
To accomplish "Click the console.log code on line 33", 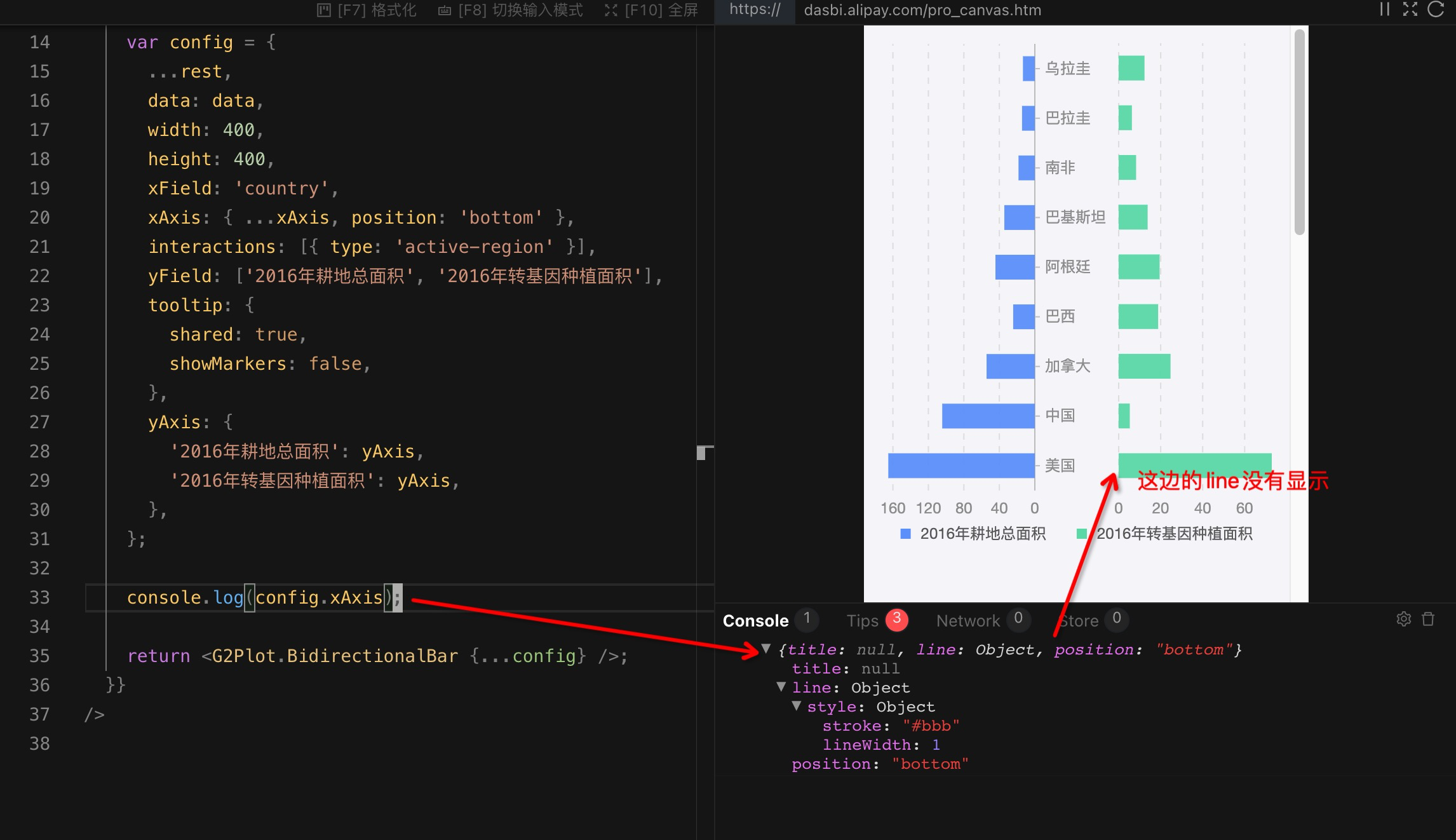I will (264, 597).
